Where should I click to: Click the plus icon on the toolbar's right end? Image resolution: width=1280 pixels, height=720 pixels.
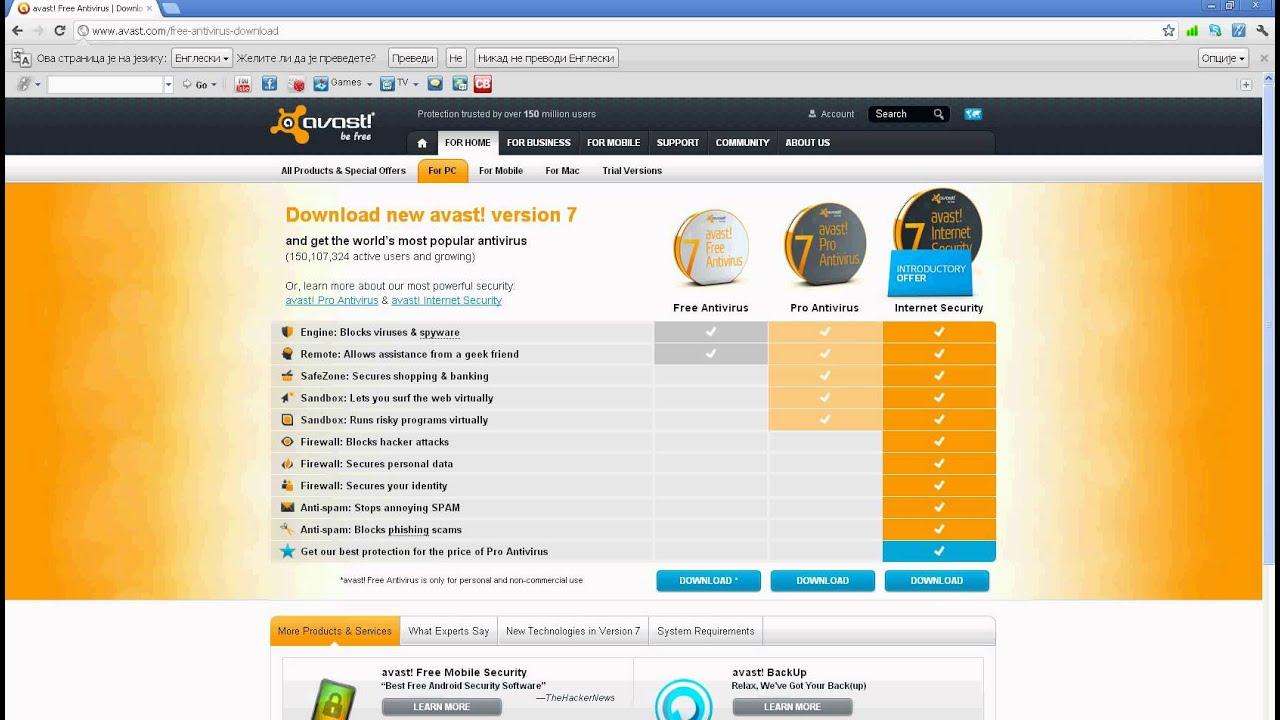point(1245,84)
